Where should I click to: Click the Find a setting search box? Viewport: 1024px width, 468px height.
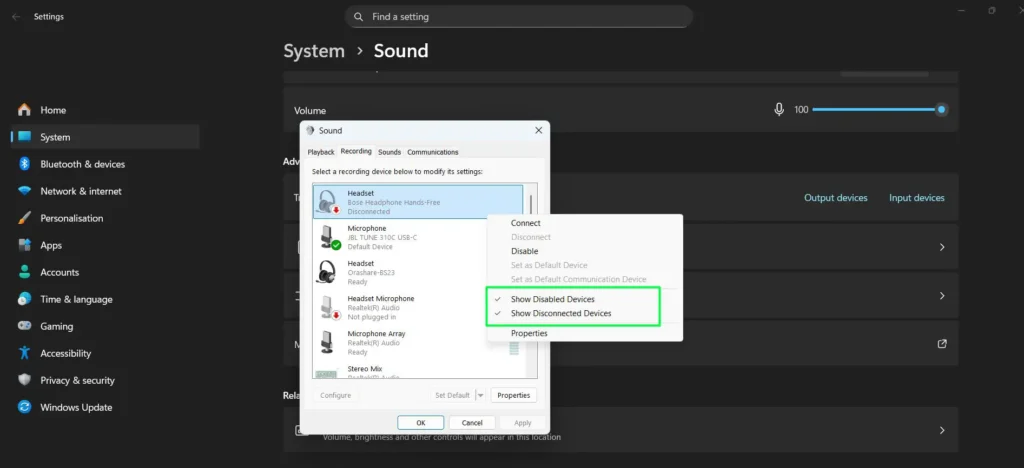coord(519,17)
